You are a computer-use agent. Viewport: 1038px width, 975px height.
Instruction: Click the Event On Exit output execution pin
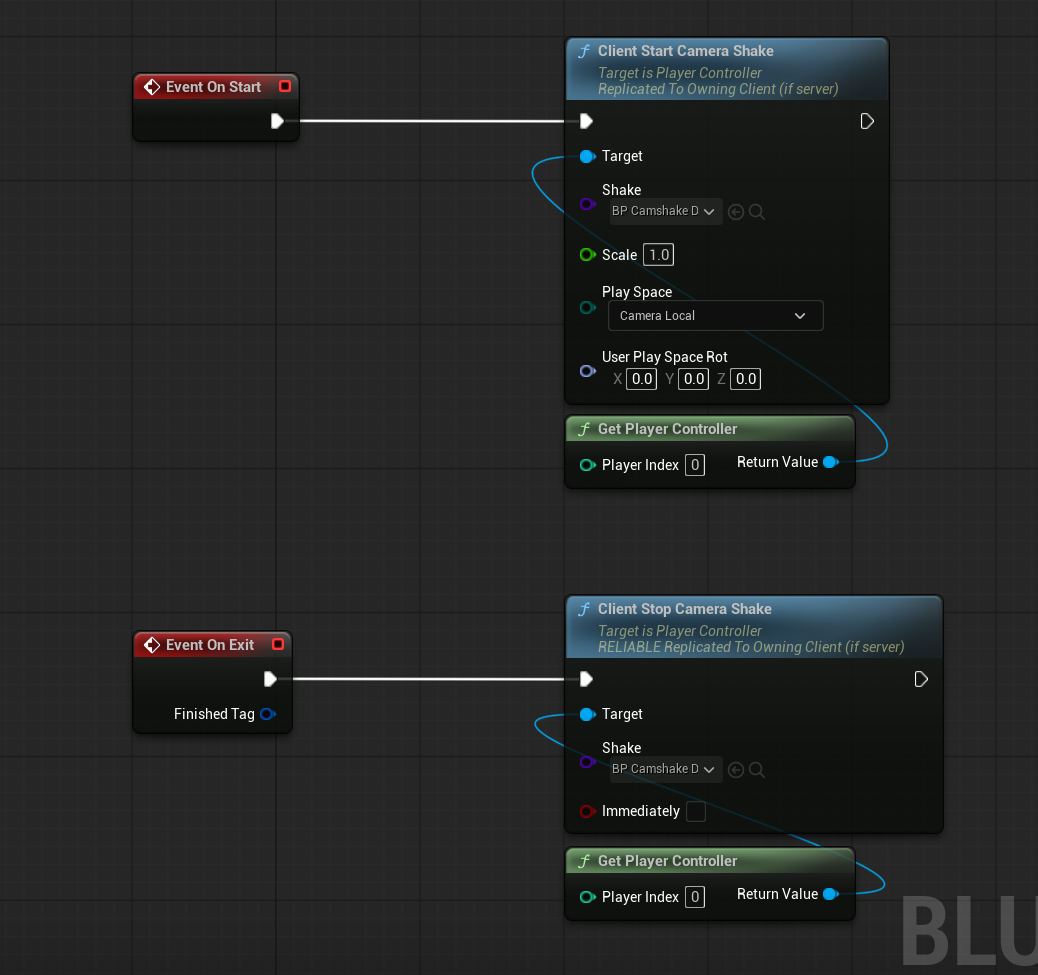pyautogui.click(x=270, y=679)
